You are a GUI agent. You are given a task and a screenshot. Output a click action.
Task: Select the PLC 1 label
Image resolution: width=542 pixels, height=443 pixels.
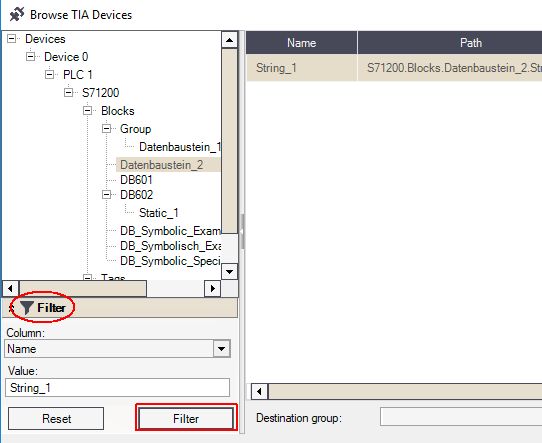click(78, 75)
